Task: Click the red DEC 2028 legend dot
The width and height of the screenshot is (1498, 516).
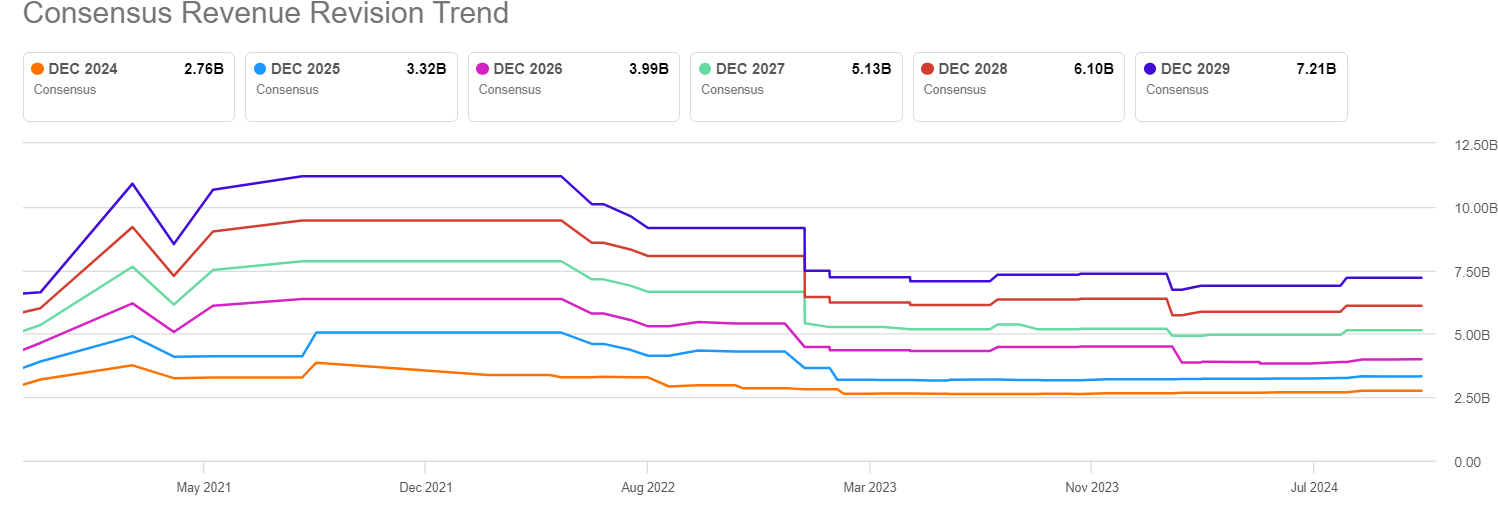Action: point(928,70)
